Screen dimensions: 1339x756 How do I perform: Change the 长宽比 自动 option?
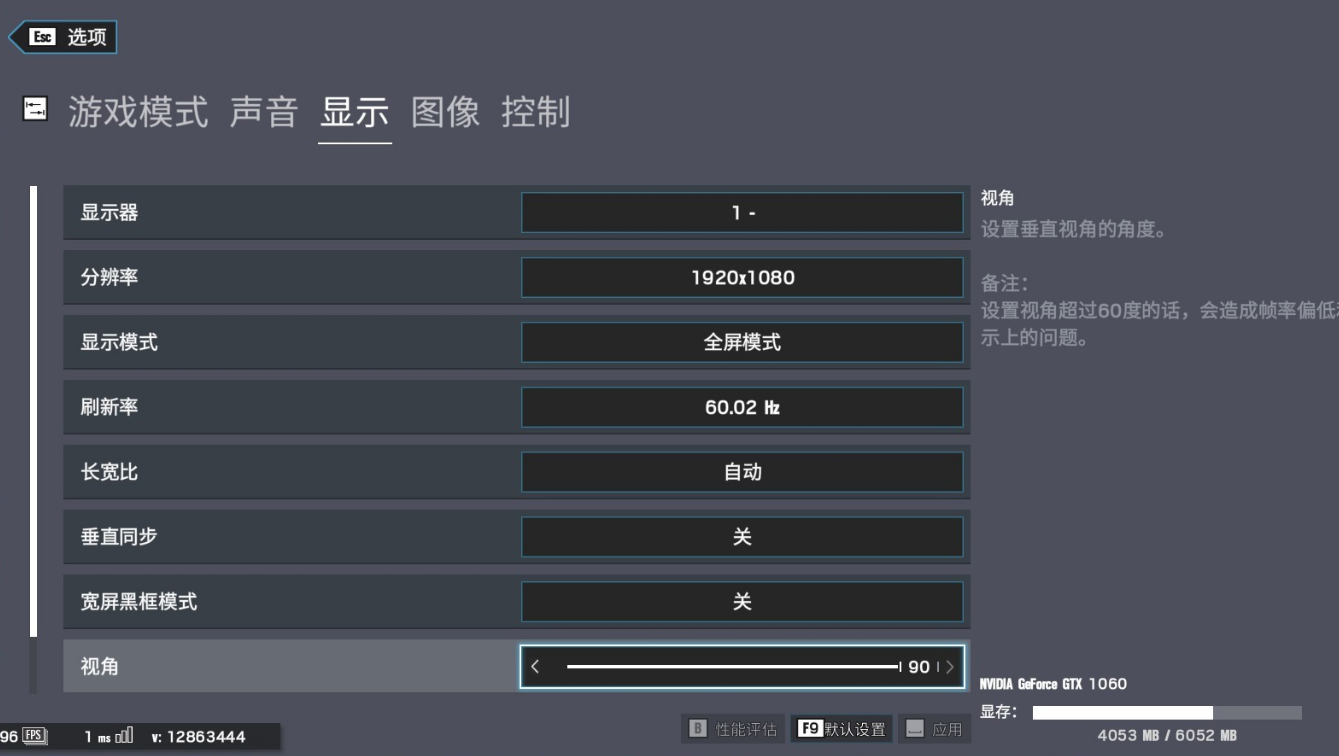(x=742, y=472)
